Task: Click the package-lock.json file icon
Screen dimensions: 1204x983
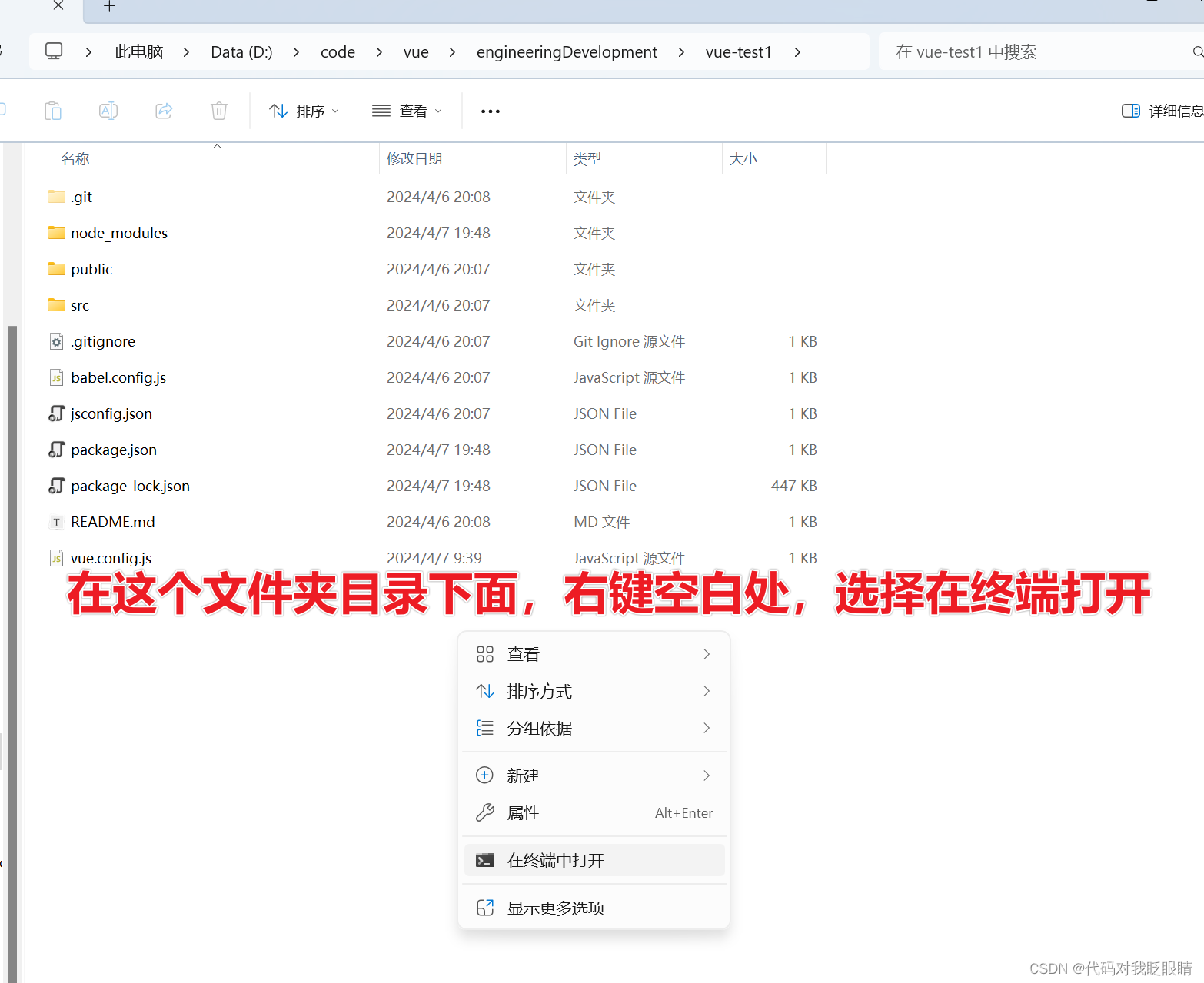Action: tap(57, 486)
